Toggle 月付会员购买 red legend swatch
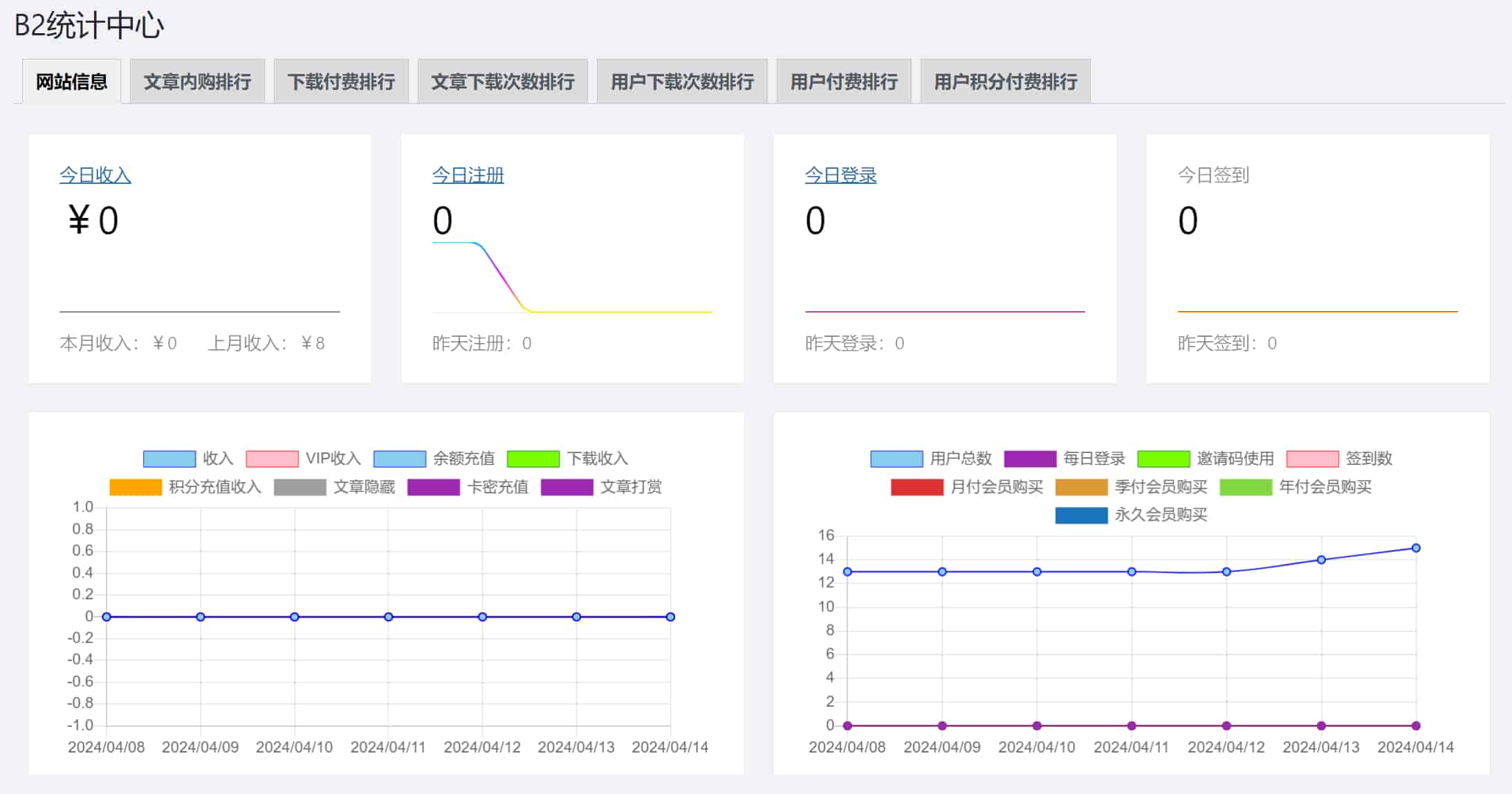This screenshot has width=1512, height=794. click(x=918, y=487)
